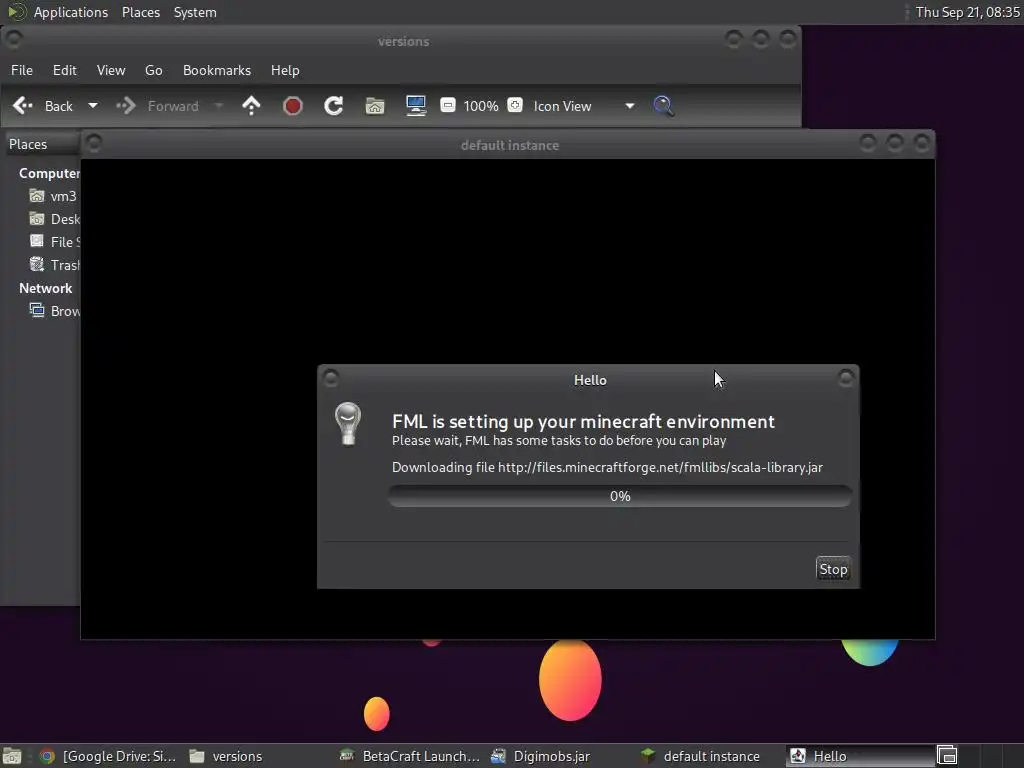
Task: Click Stop in the Hello dialog
Action: pos(833,569)
